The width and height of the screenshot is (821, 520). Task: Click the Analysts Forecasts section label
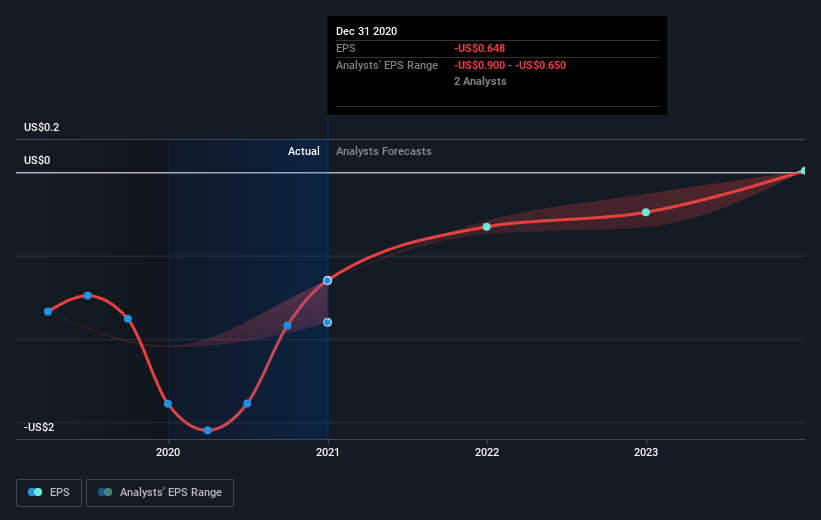coord(384,151)
